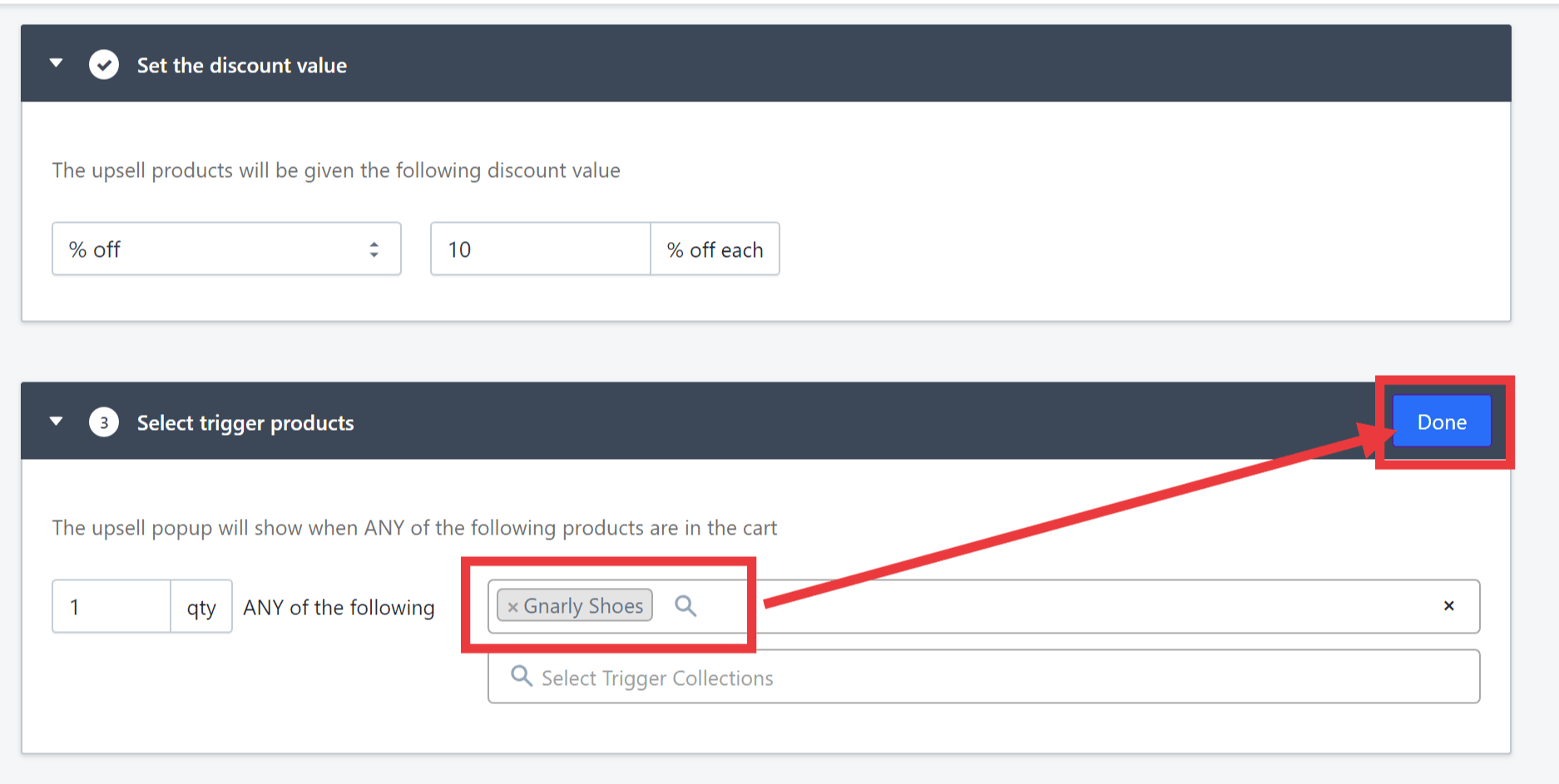Click into the Select Trigger Collections field

click(x=983, y=677)
